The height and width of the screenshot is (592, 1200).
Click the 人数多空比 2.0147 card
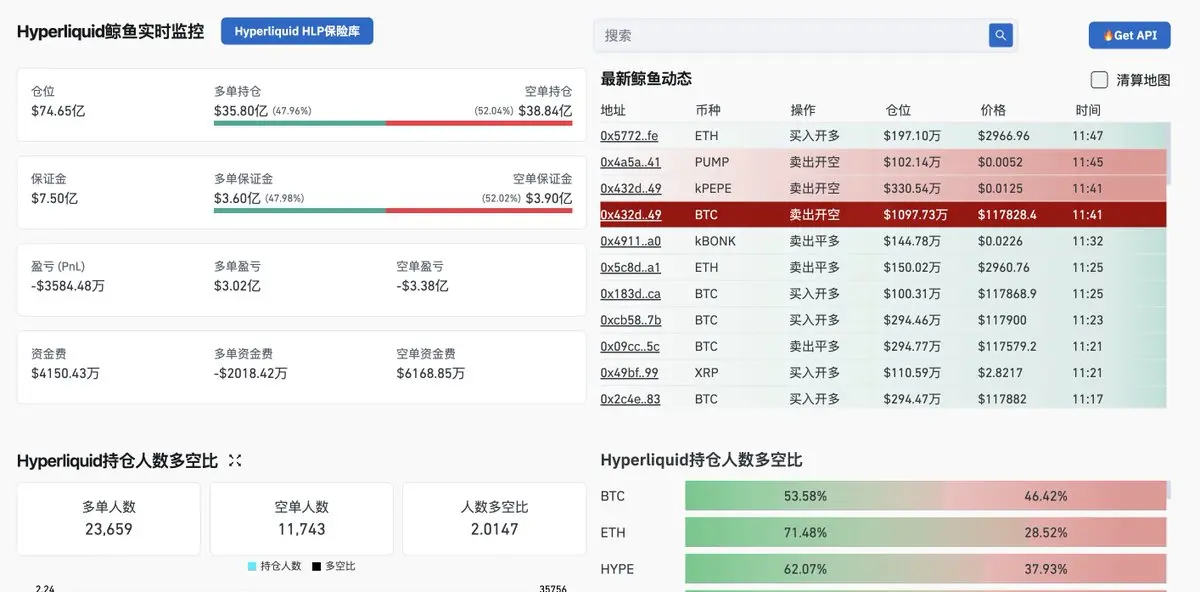(x=494, y=519)
